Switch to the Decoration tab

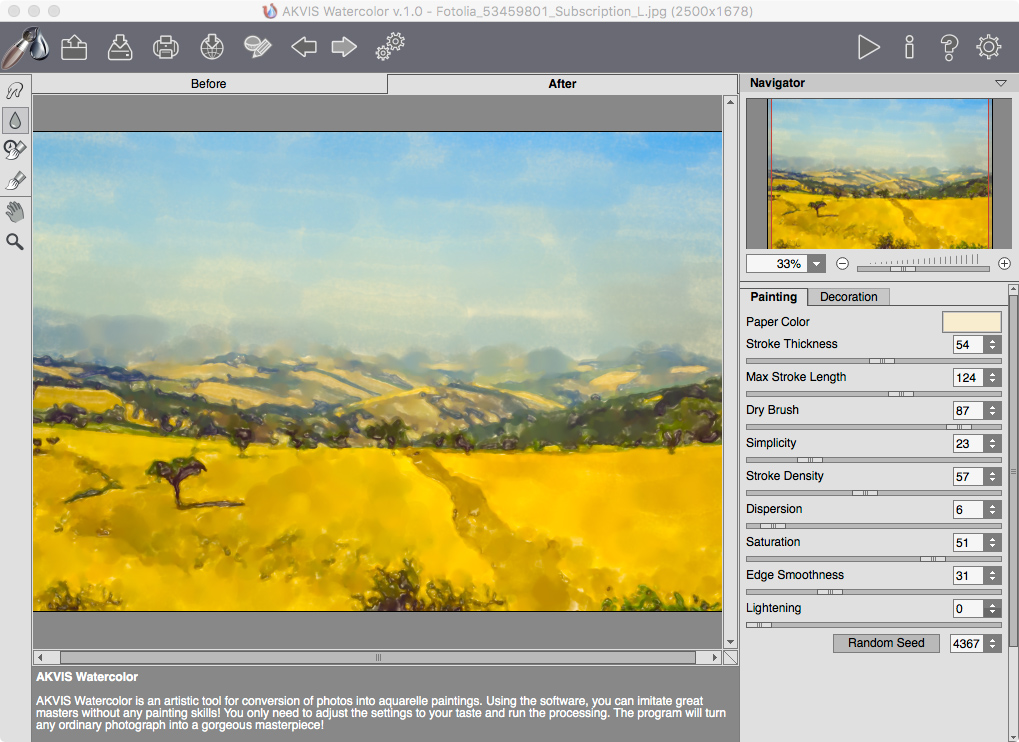click(848, 297)
